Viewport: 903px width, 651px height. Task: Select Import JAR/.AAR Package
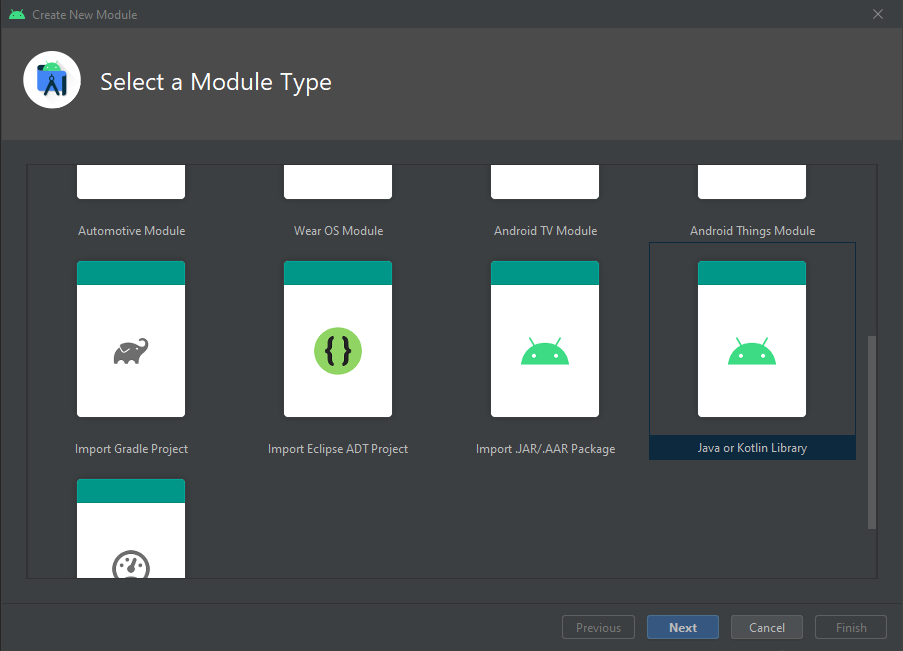coord(544,338)
